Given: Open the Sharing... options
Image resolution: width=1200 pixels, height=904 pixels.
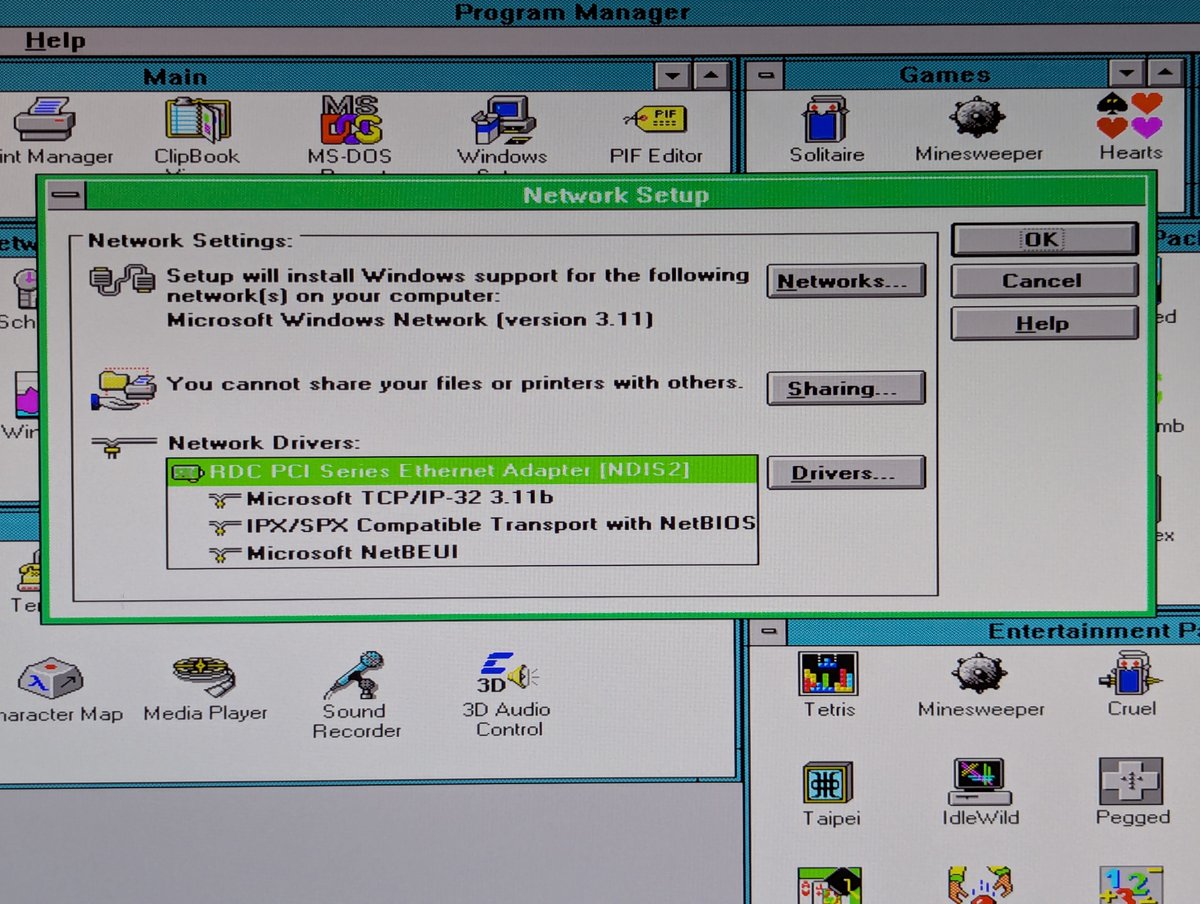Looking at the screenshot, I should pyautogui.click(x=845, y=388).
